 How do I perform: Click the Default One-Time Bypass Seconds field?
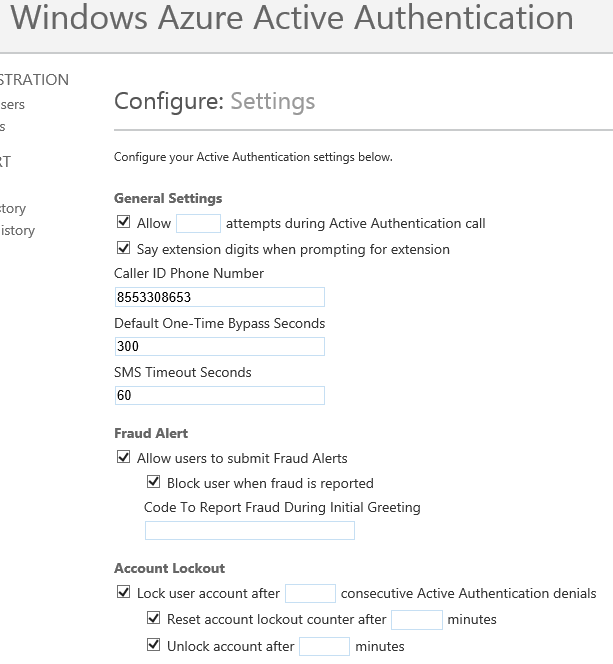(220, 346)
